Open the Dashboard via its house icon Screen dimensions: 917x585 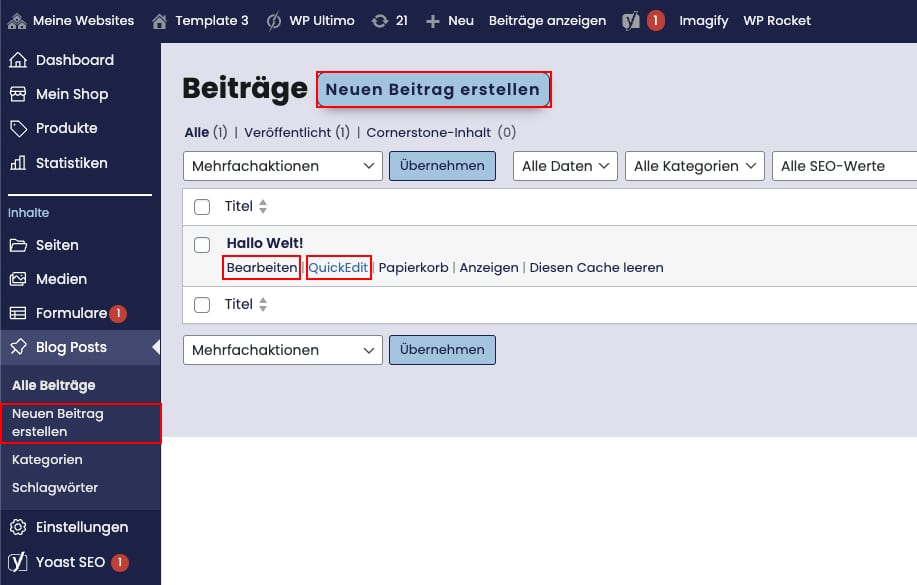pos(18,60)
